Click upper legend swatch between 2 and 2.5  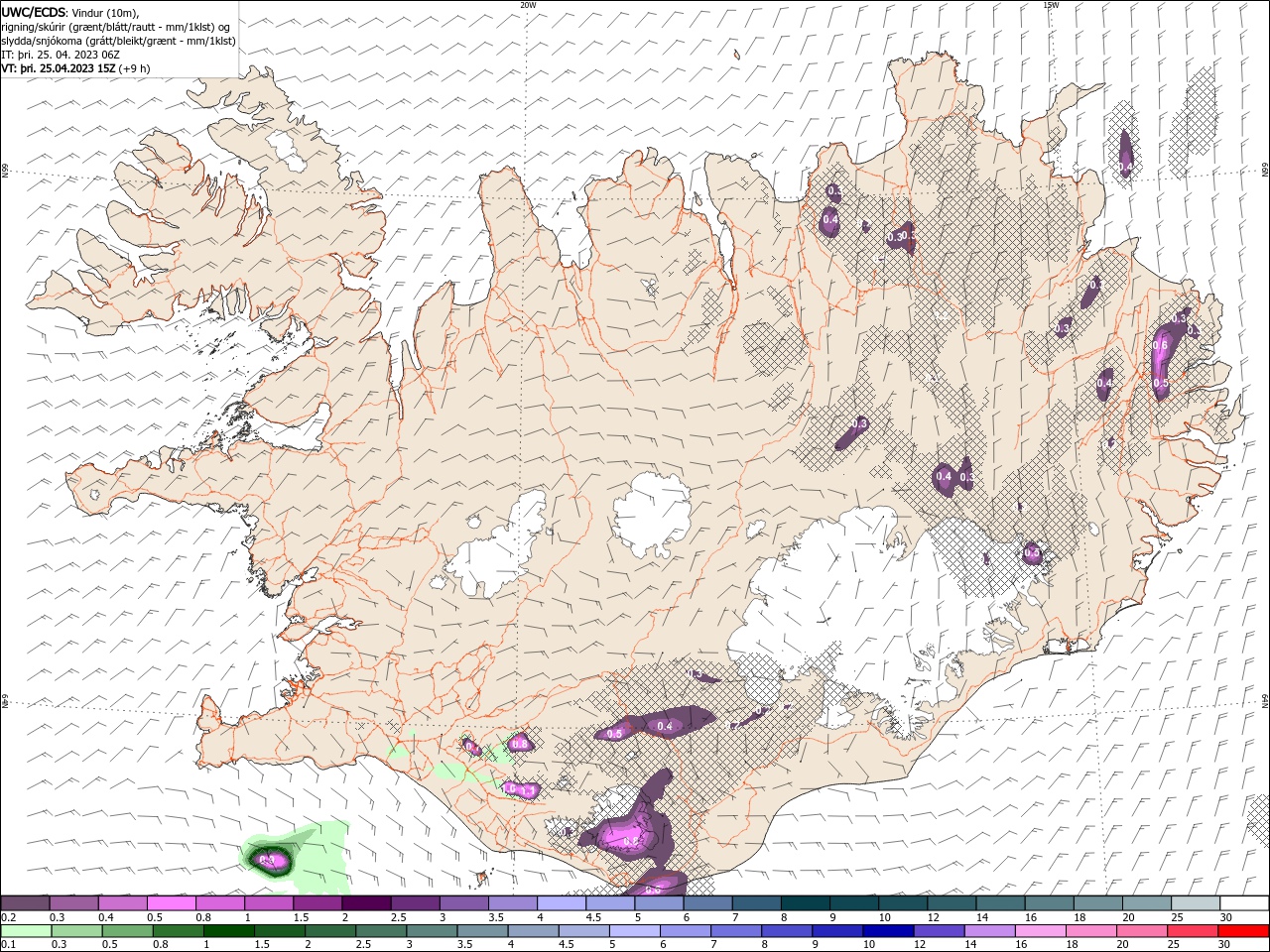(366, 903)
